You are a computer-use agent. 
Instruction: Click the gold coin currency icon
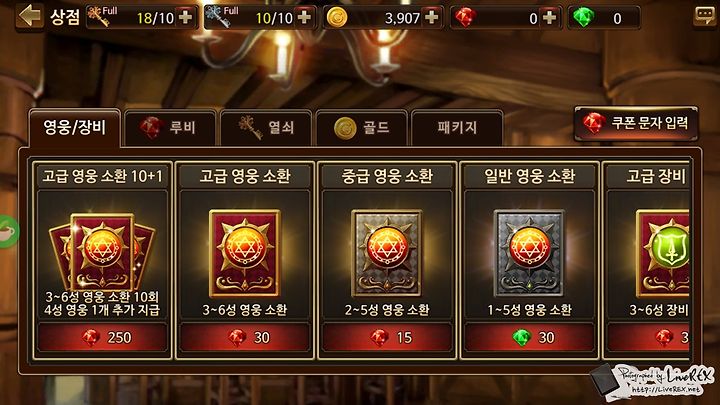coord(337,17)
